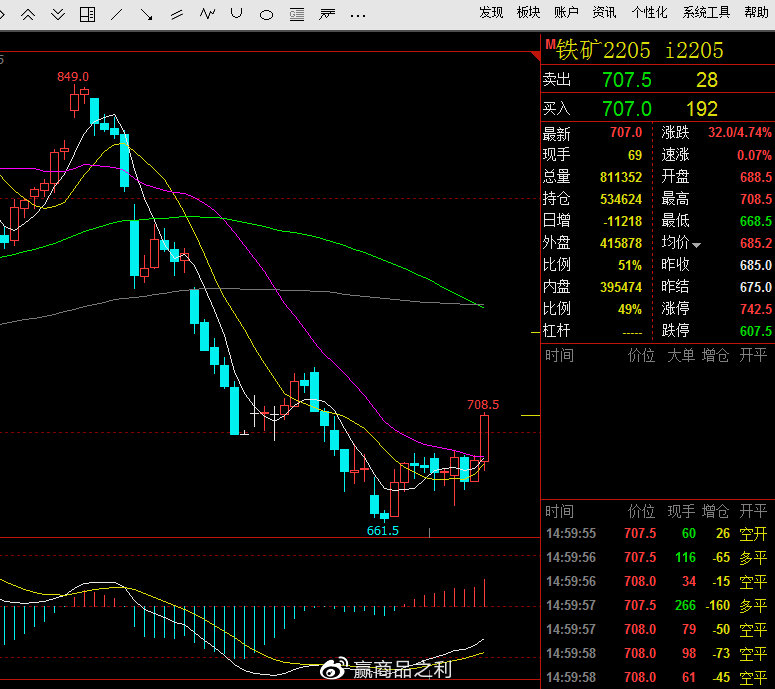Expand the 均价 dropdown arrow
This screenshot has height=689, width=775.
pos(697,244)
